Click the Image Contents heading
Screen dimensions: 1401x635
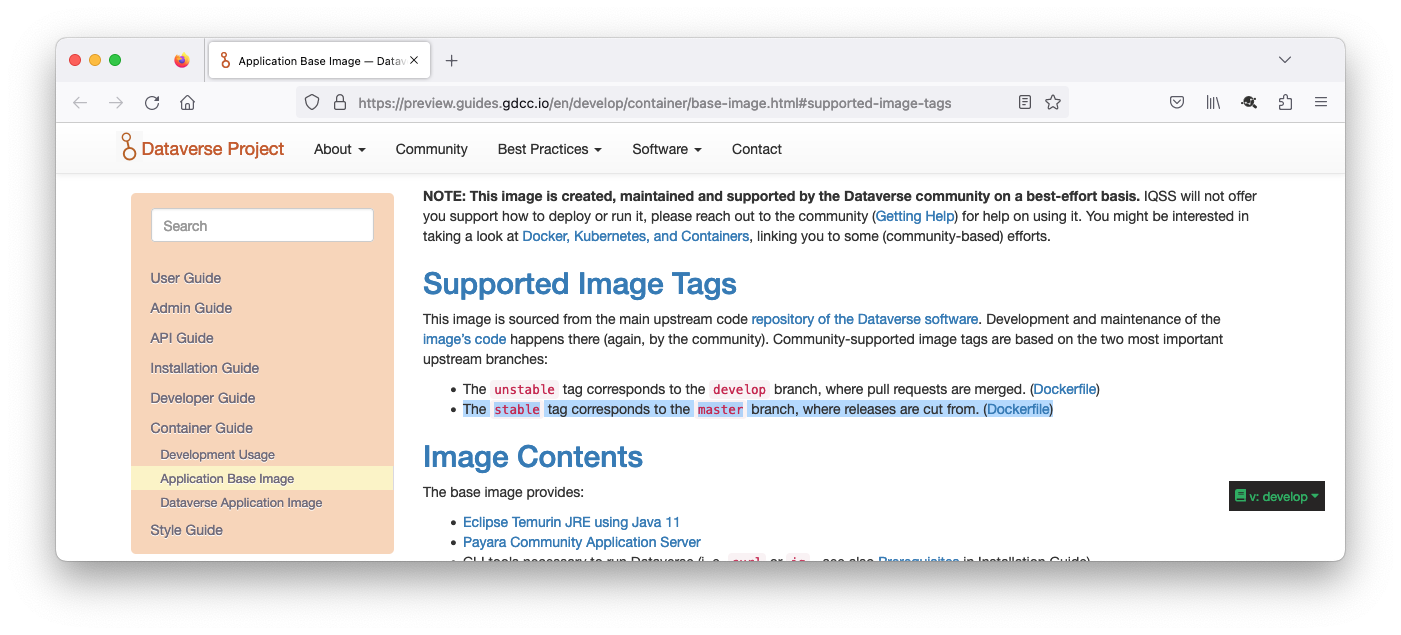533,457
